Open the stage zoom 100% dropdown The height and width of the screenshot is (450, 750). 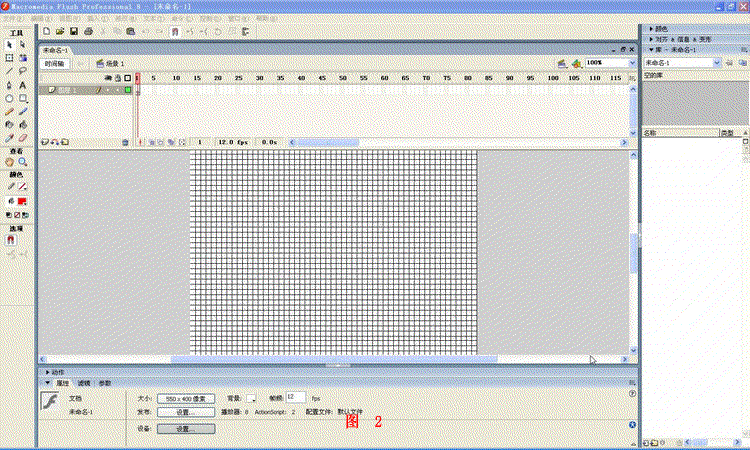(x=632, y=63)
